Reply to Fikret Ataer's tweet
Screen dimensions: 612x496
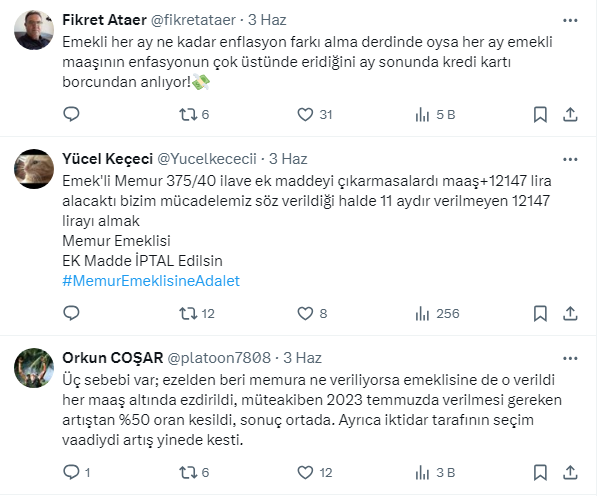[71, 115]
